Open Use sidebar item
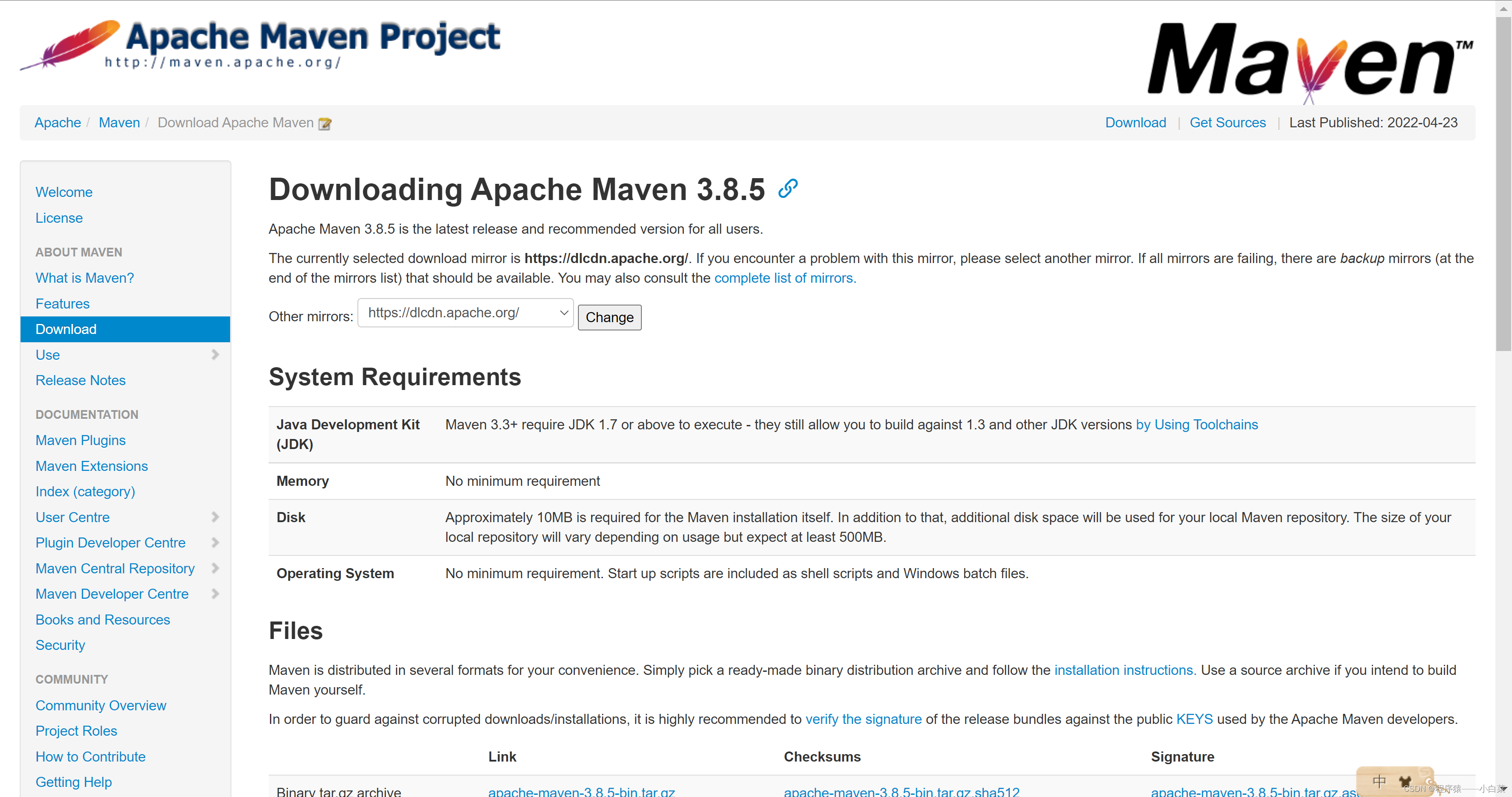This screenshot has height=797, width=1512. click(48, 355)
